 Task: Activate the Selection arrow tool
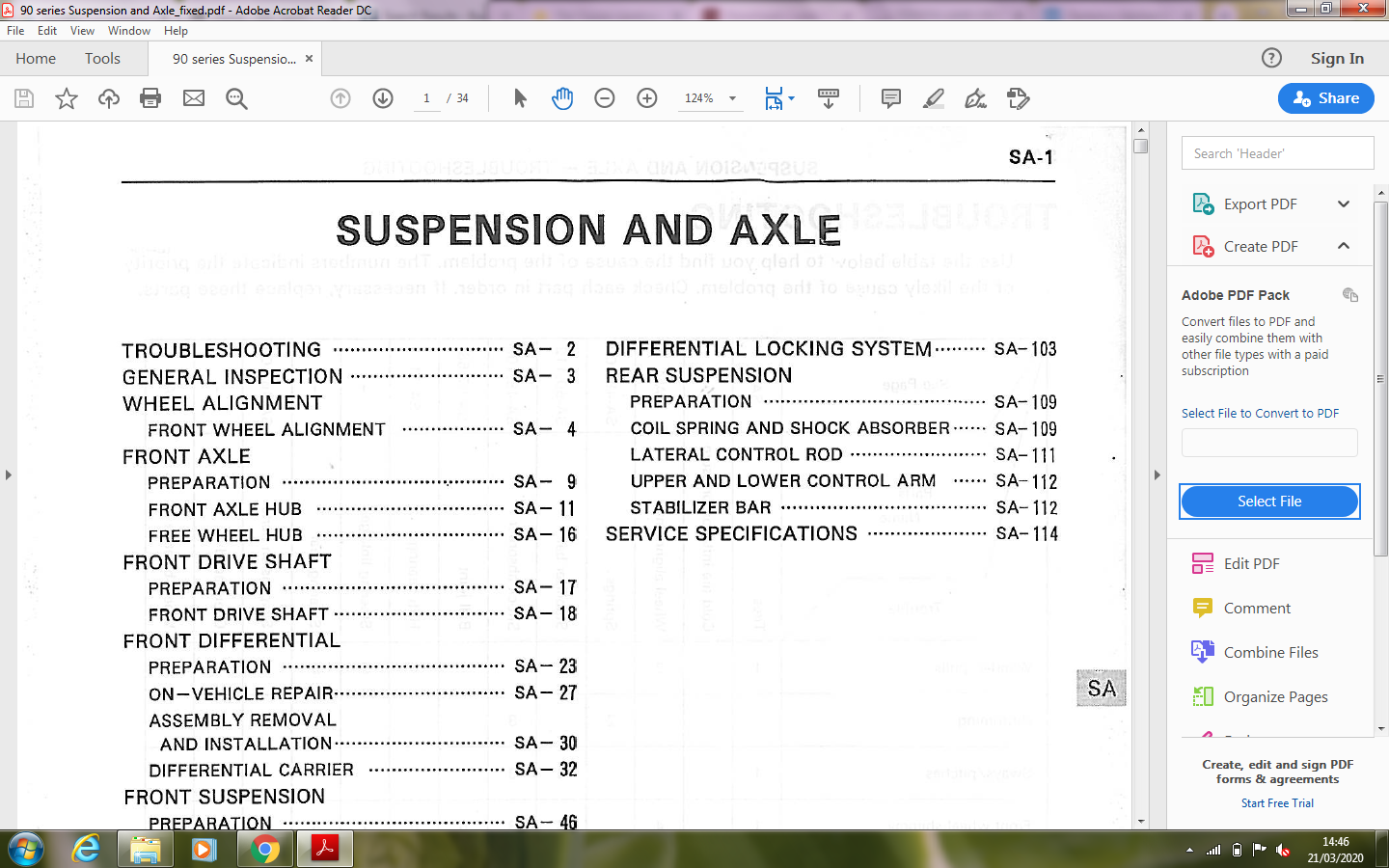pyautogui.click(x=520, y=98)
